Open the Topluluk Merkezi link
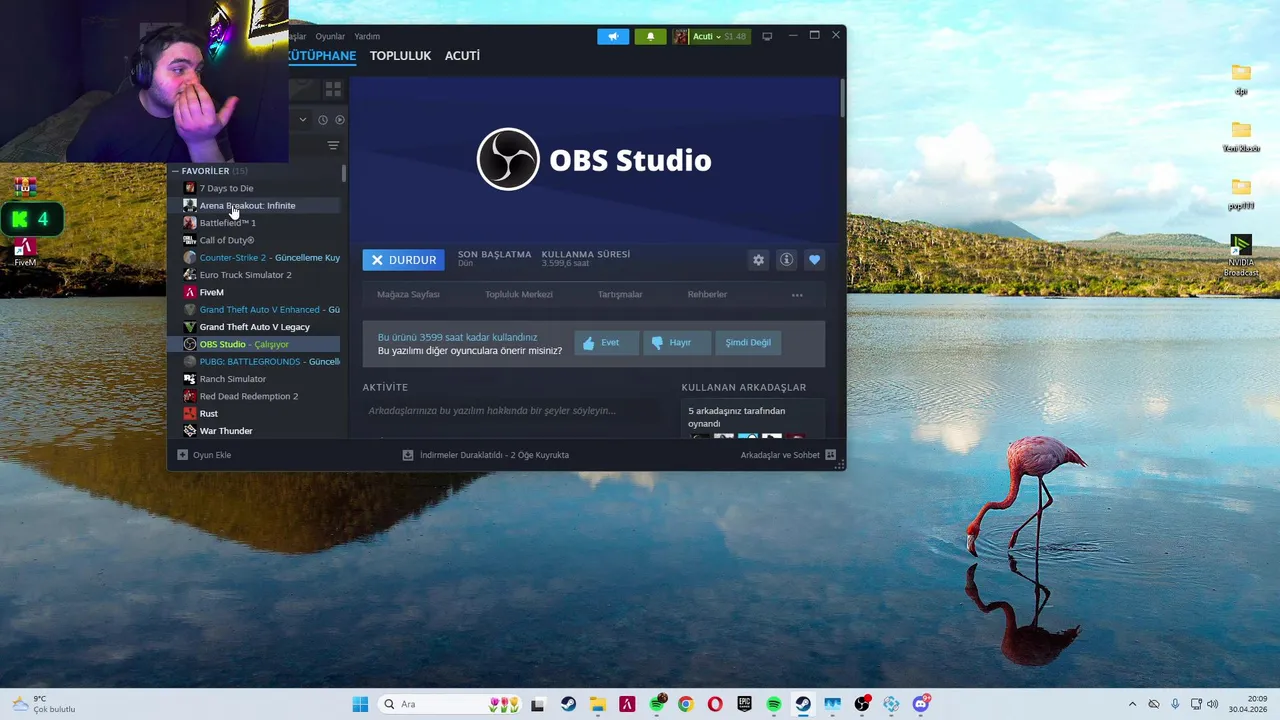Image resolution: width=1280 pixels, height=720 pixels. click(519, 295)
